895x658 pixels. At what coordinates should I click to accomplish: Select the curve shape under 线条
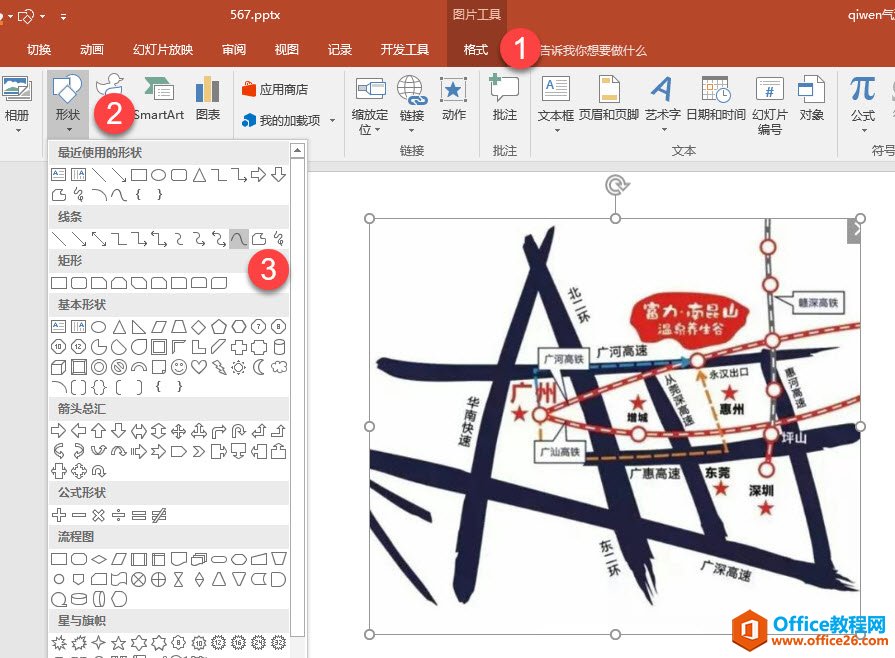pos(239,239)
